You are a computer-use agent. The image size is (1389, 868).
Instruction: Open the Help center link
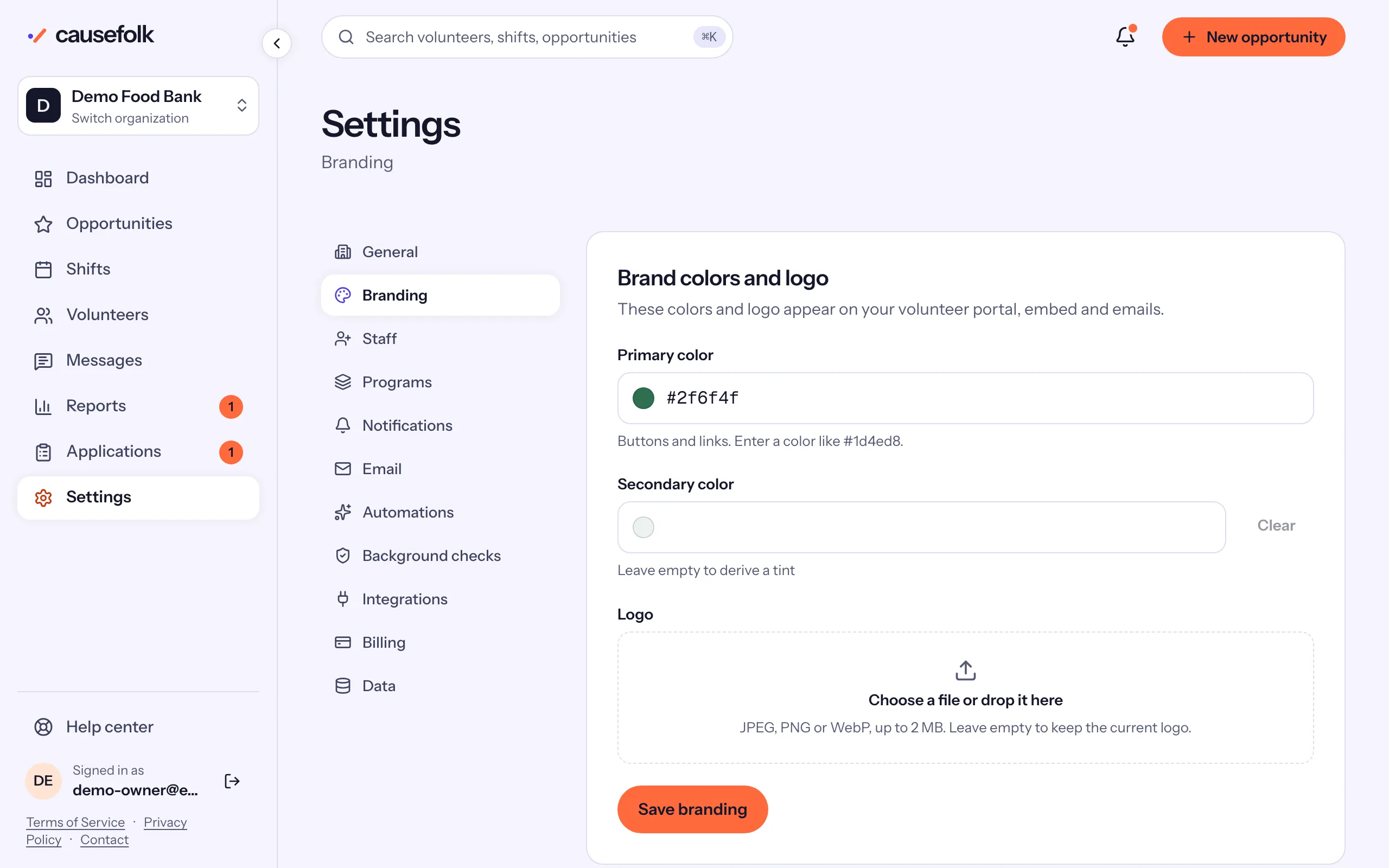(138, 727)
